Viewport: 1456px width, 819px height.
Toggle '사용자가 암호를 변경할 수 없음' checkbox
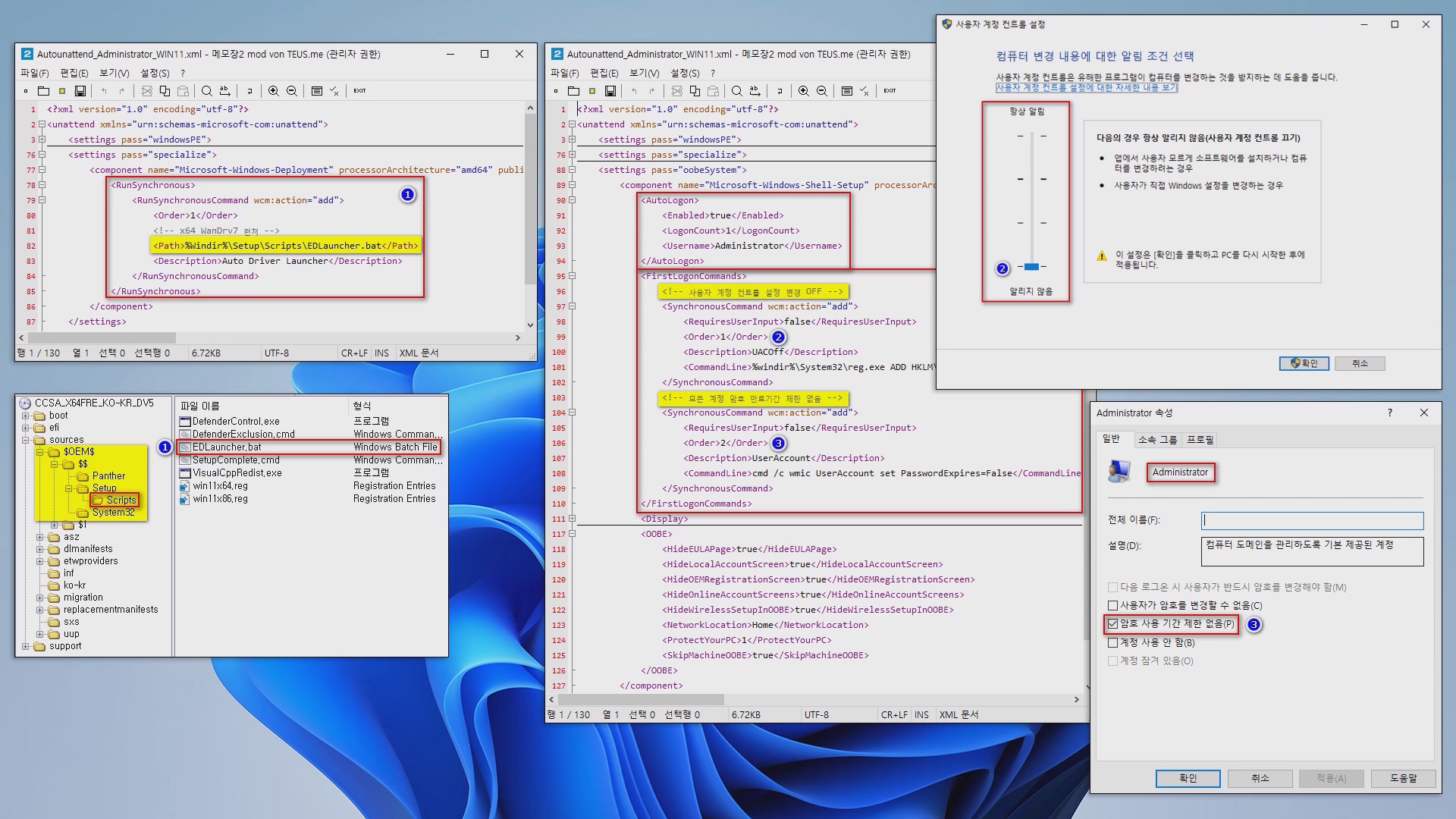tap(1112, 605)
